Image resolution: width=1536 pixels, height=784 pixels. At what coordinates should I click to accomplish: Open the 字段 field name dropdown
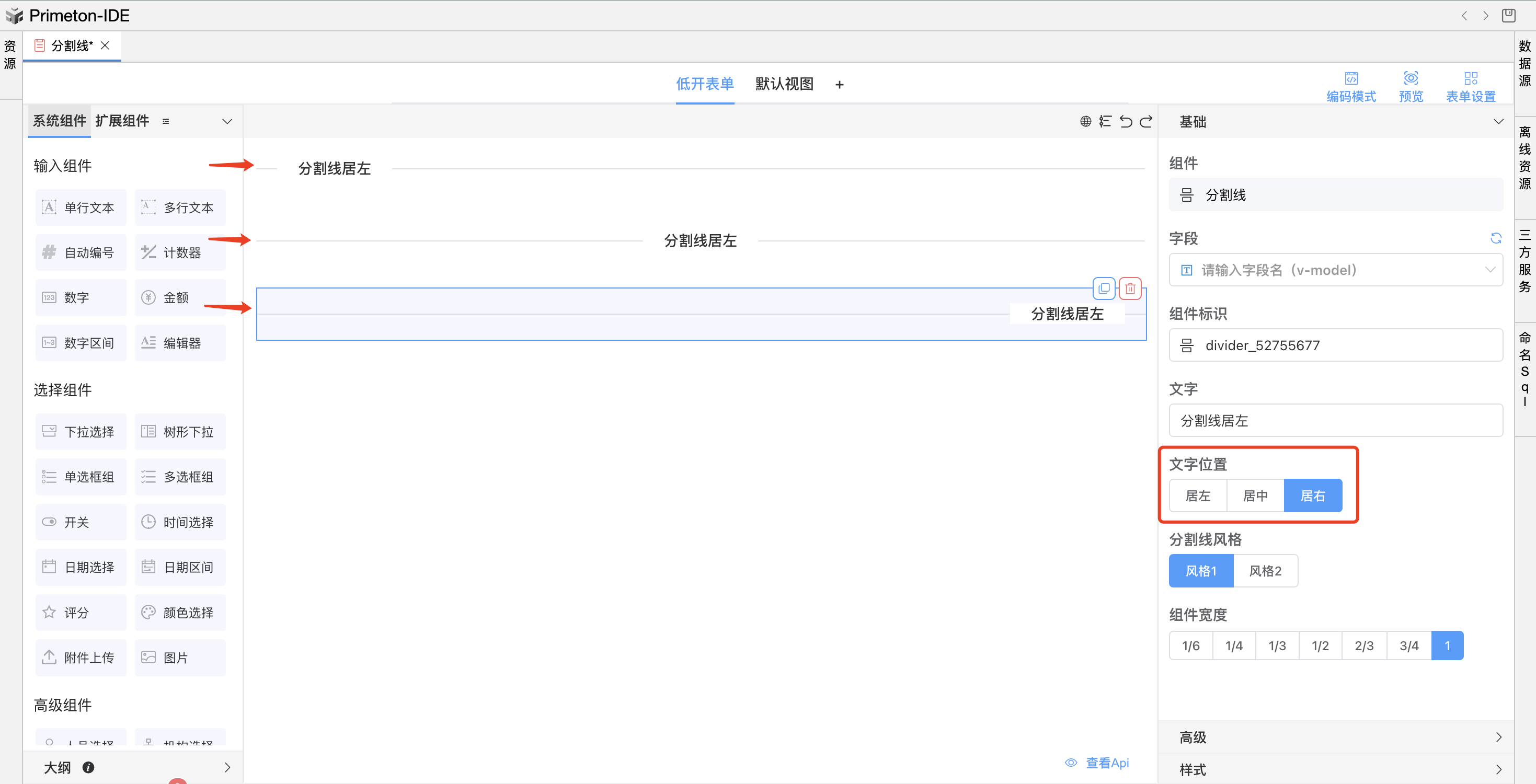pyautogui.click(x=1335, y=270)
